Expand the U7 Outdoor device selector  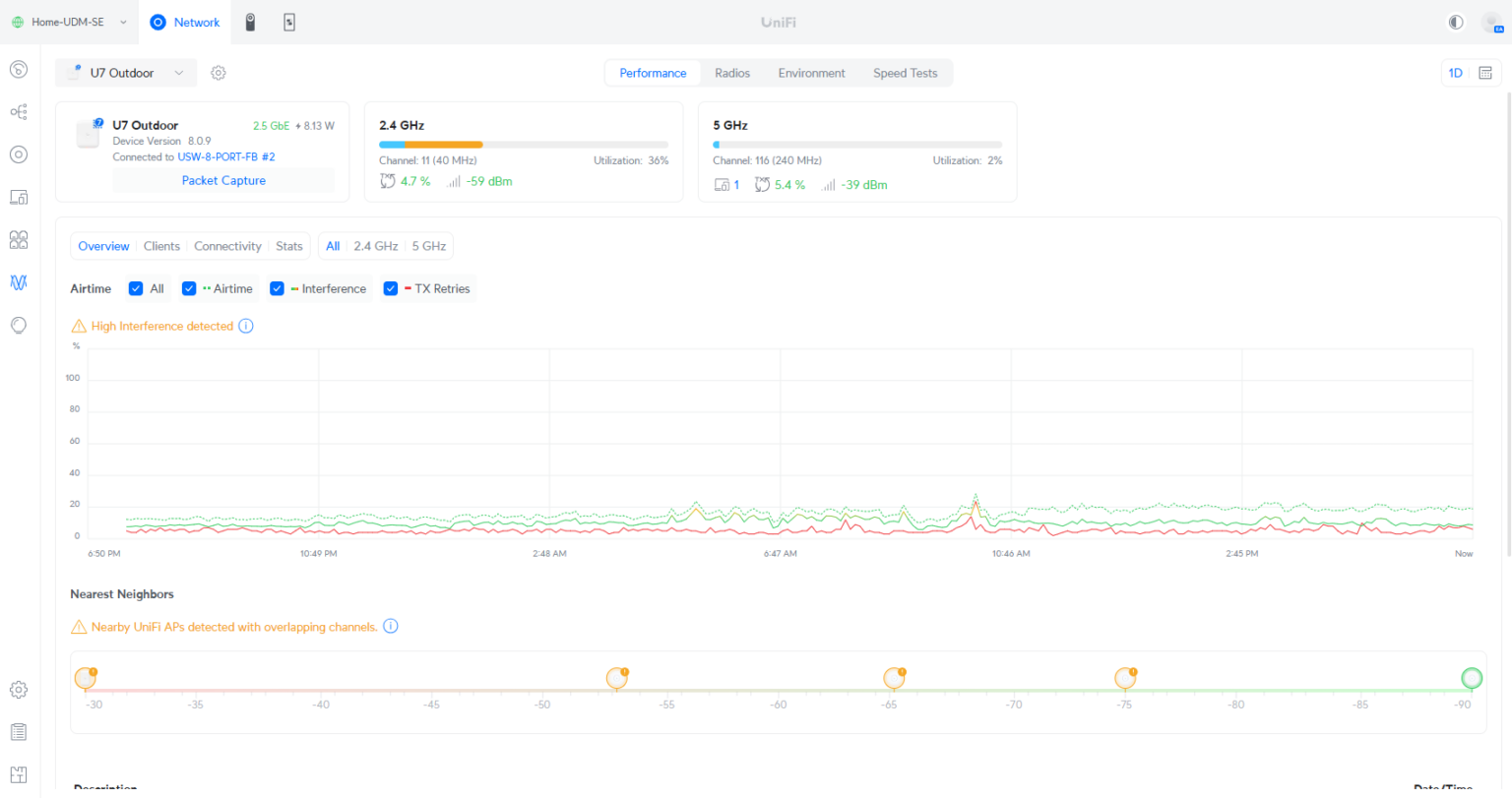[126, 73]
